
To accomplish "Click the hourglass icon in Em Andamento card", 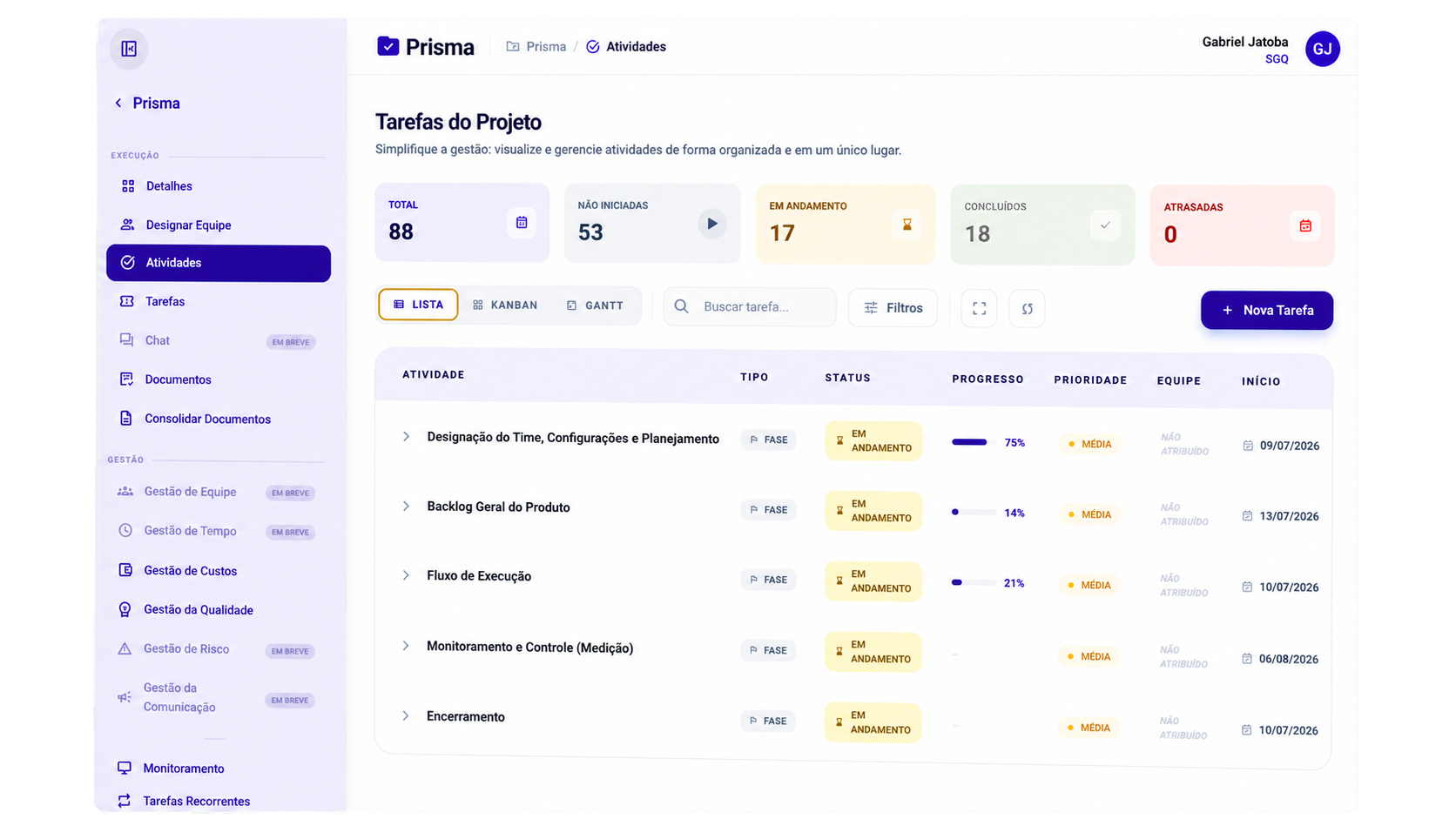I will click(907, 225).
